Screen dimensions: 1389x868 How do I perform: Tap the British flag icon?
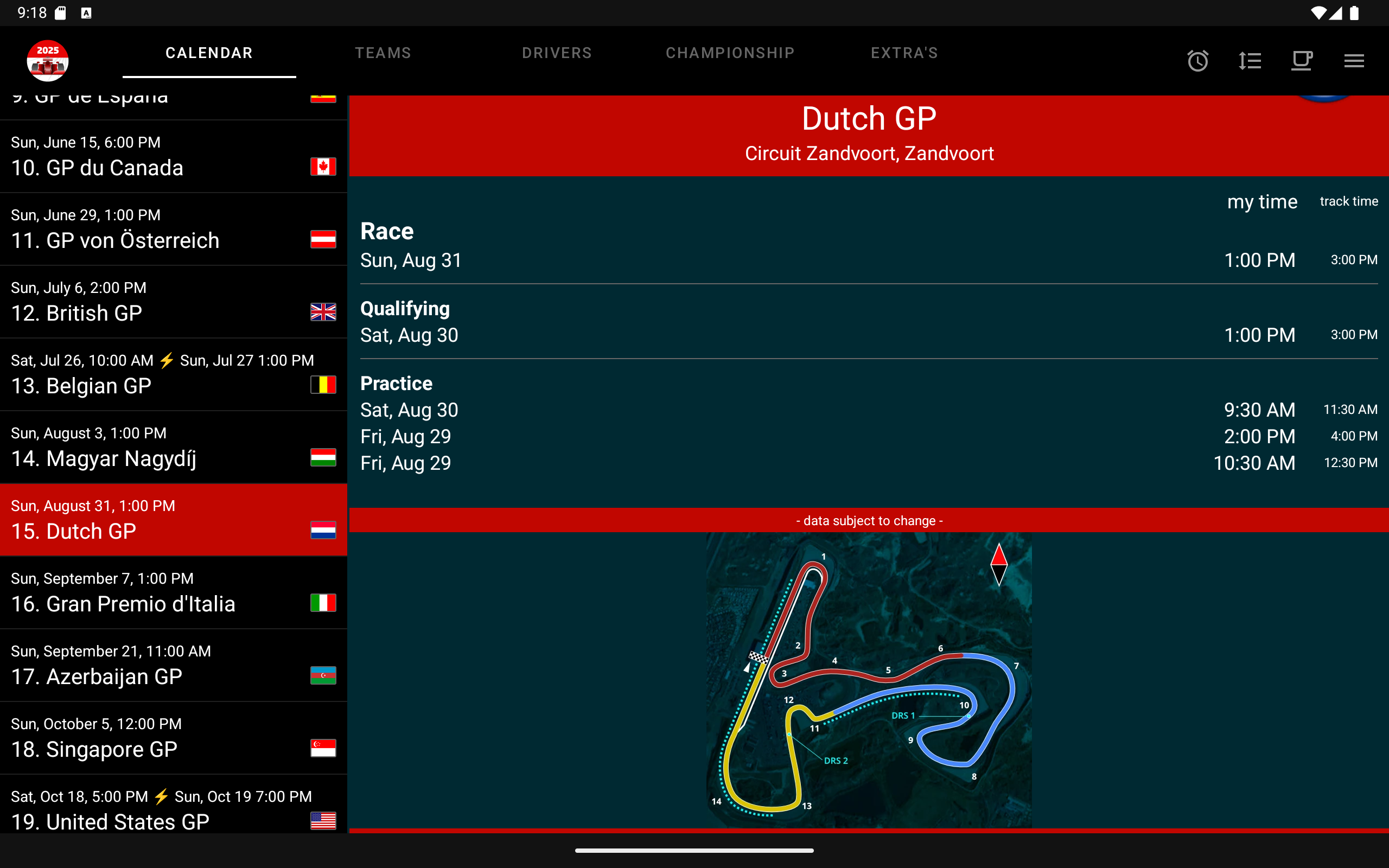click(x=323, y=312)
